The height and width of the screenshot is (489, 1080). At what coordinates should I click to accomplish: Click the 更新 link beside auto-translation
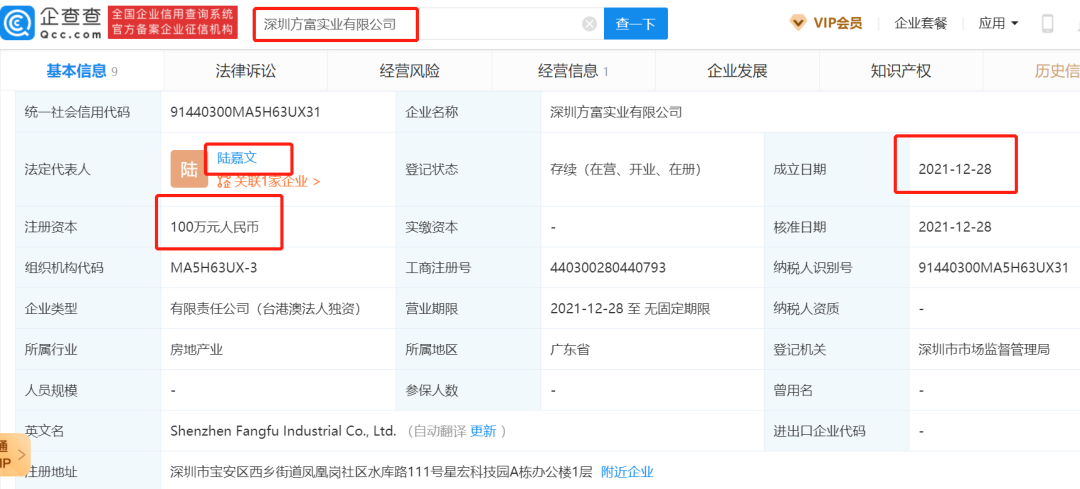tap(483, 431)
